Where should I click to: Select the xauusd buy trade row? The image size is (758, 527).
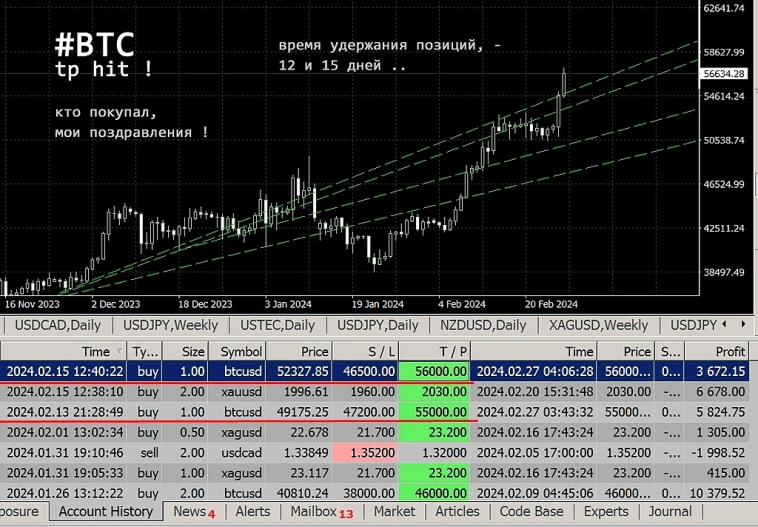[x=240, y=391]
